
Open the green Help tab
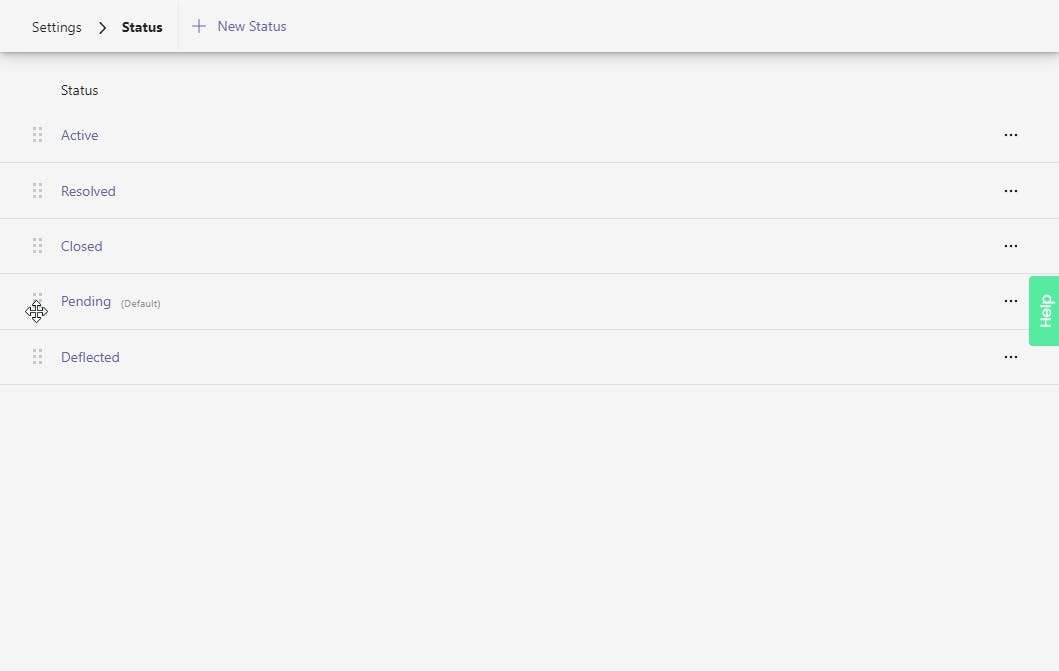coord(1044,311)
